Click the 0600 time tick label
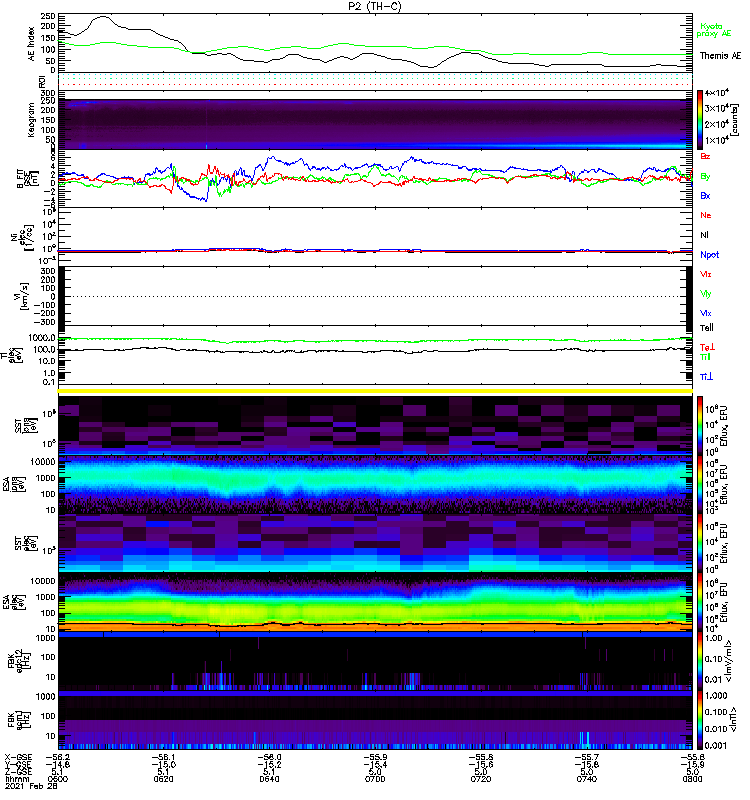 58,779
